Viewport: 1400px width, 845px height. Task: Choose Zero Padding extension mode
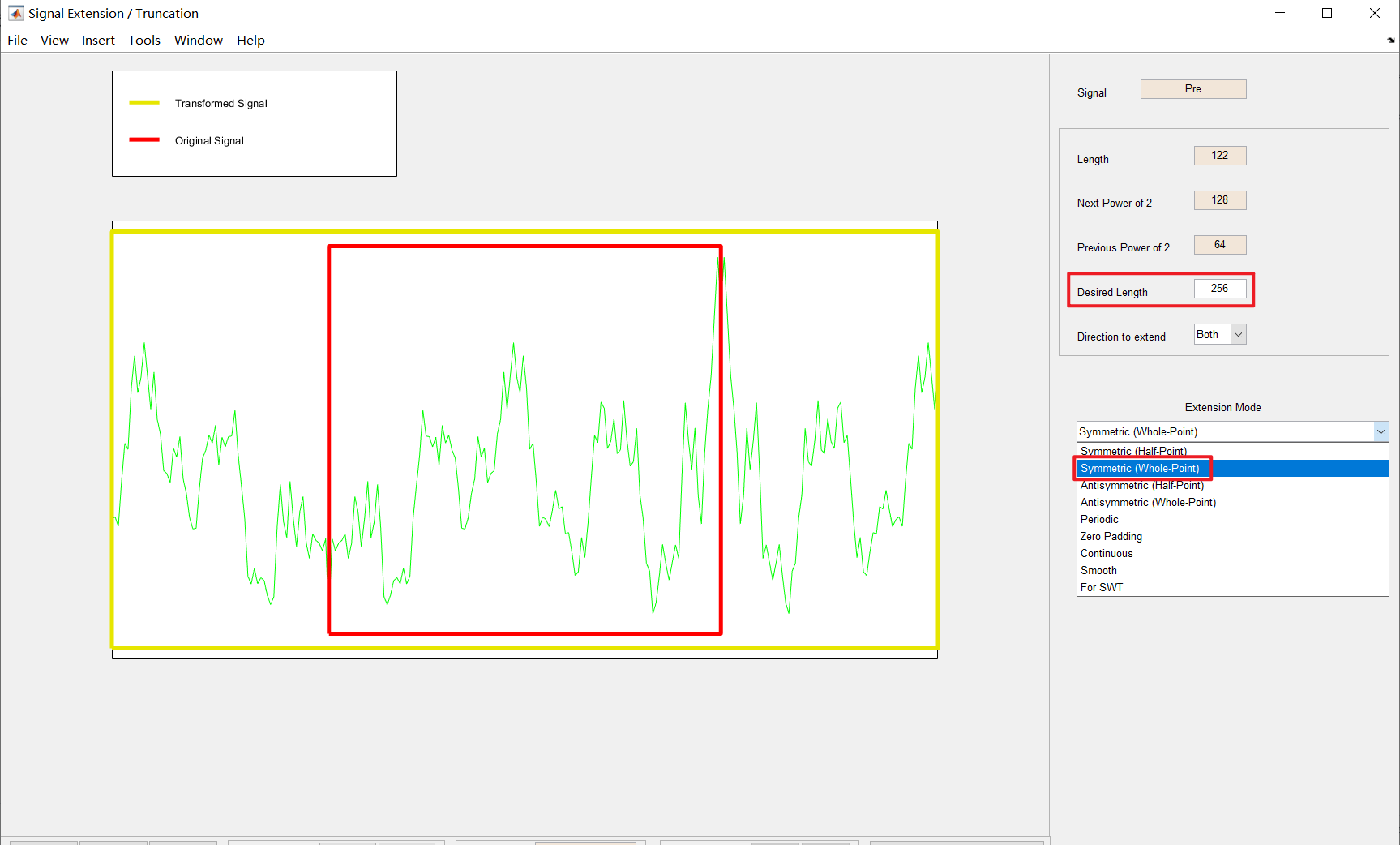click(x=1111, y=536)
